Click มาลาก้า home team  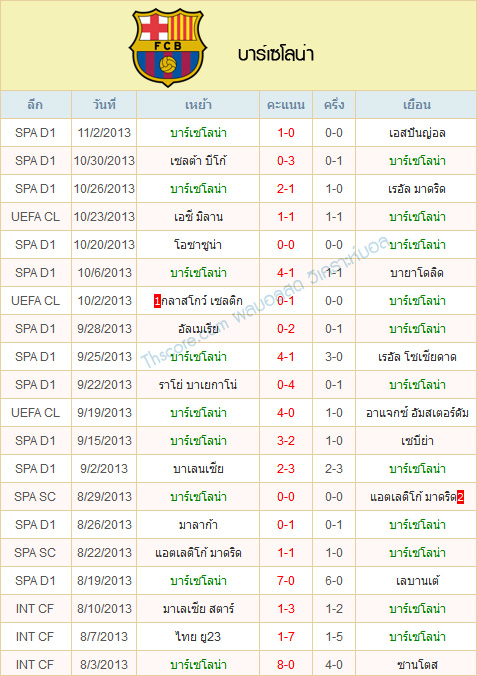[198, 525]
